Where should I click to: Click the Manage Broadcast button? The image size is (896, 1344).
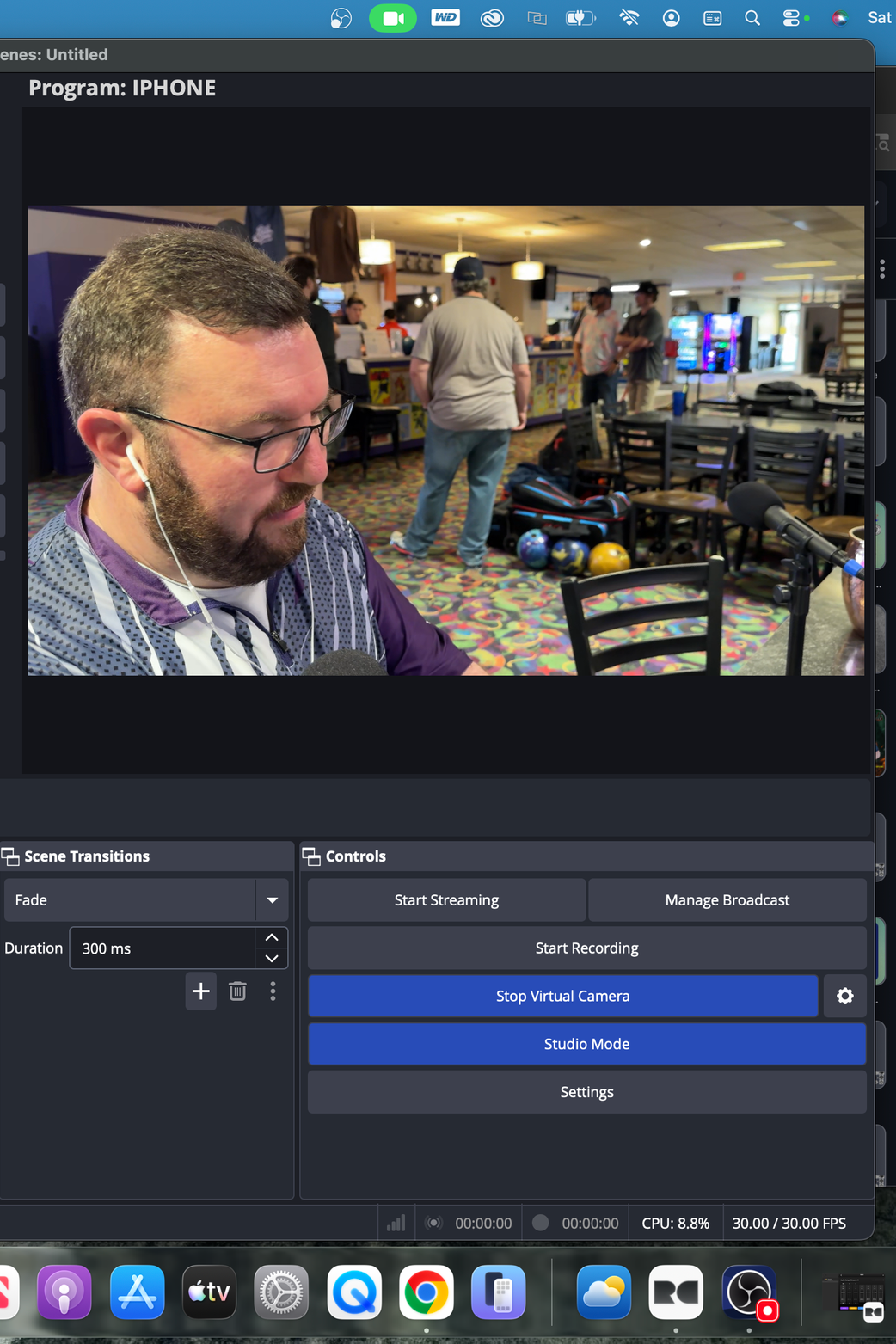[727, 899]
